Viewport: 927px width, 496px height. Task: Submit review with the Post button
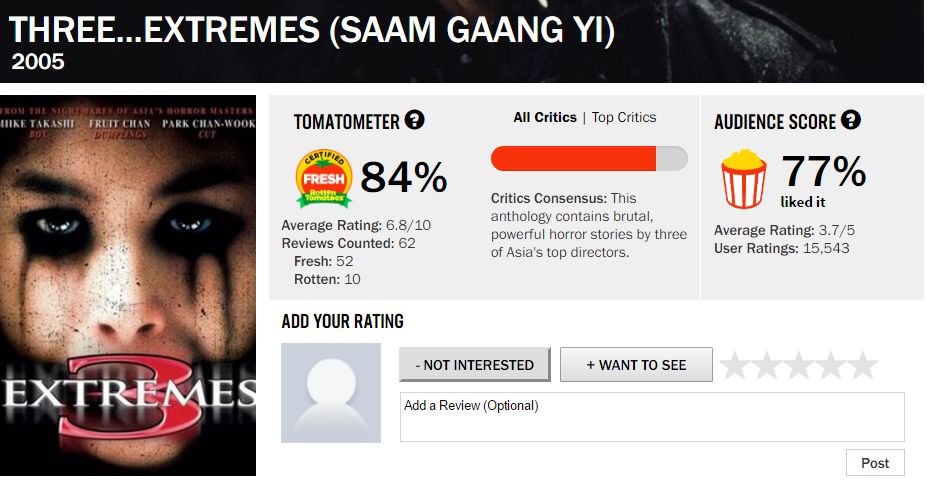pos(875,463)
